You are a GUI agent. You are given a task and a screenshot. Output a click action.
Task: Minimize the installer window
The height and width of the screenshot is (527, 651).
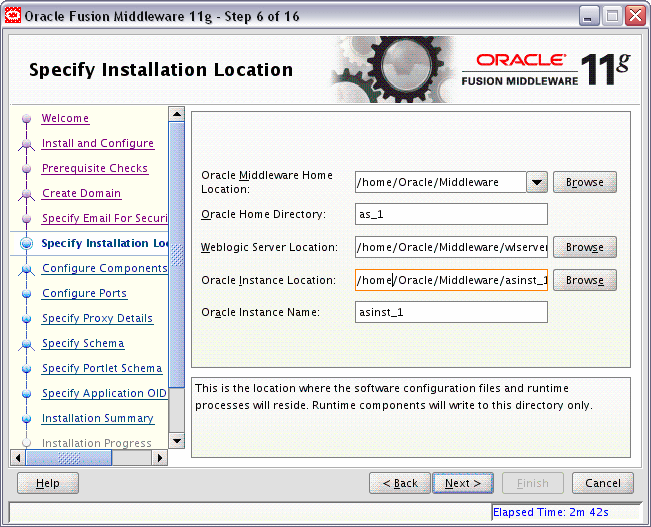click(x=588, y=17)
